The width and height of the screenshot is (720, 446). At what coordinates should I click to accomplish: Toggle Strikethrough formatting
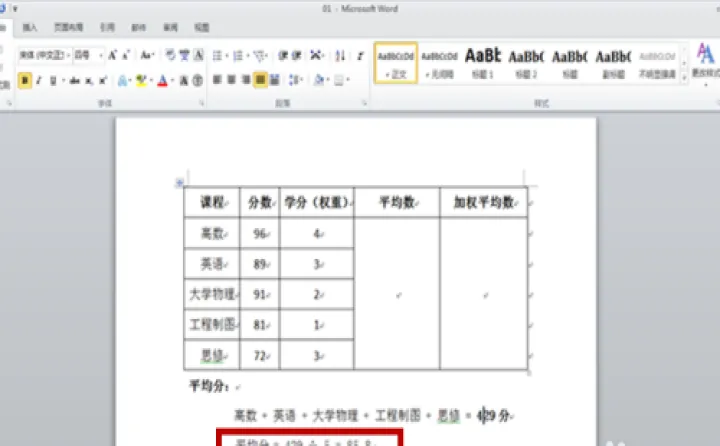(74, 81)
